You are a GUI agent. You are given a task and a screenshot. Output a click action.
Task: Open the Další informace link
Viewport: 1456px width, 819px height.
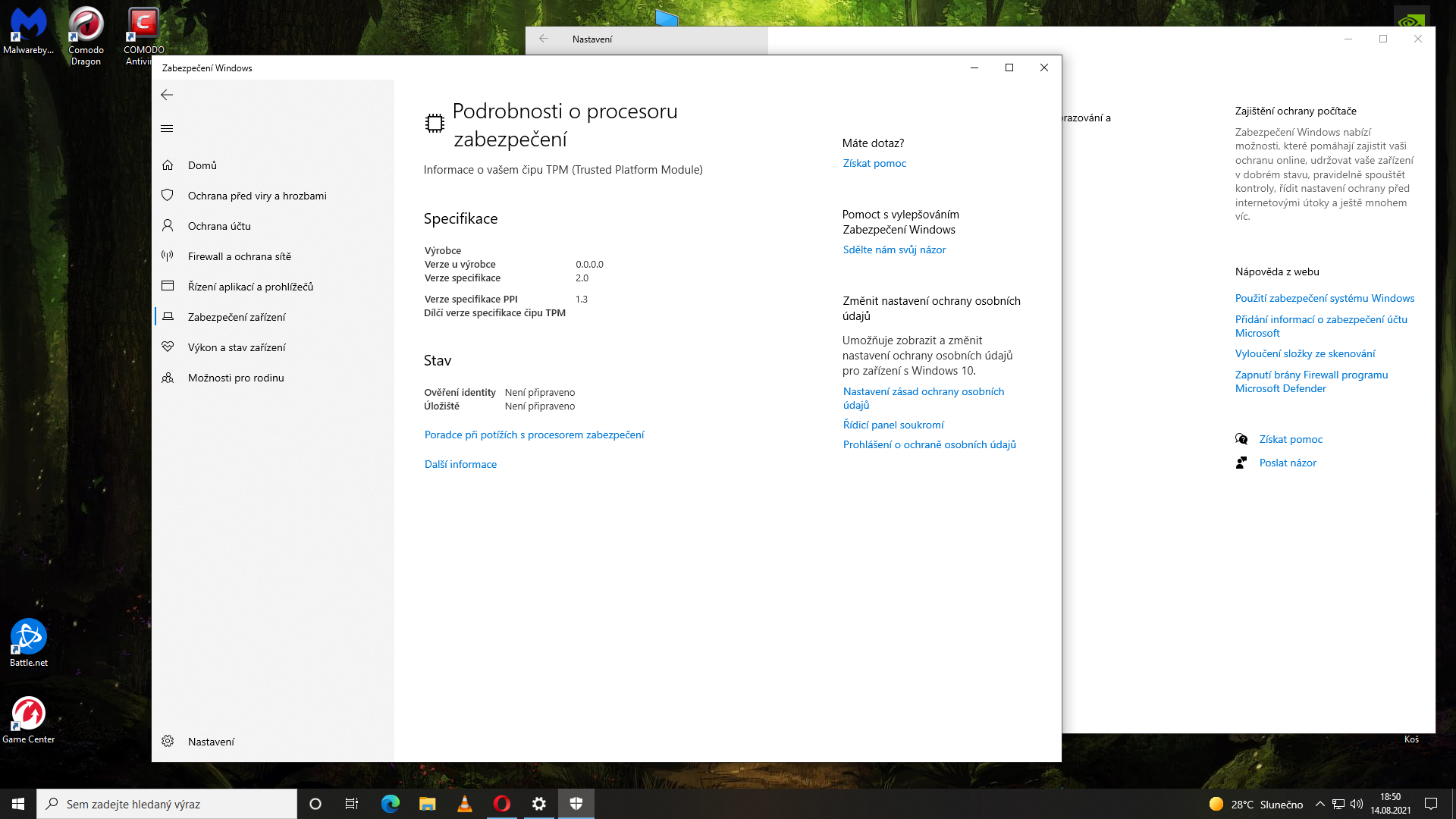[x=460, y=464]
